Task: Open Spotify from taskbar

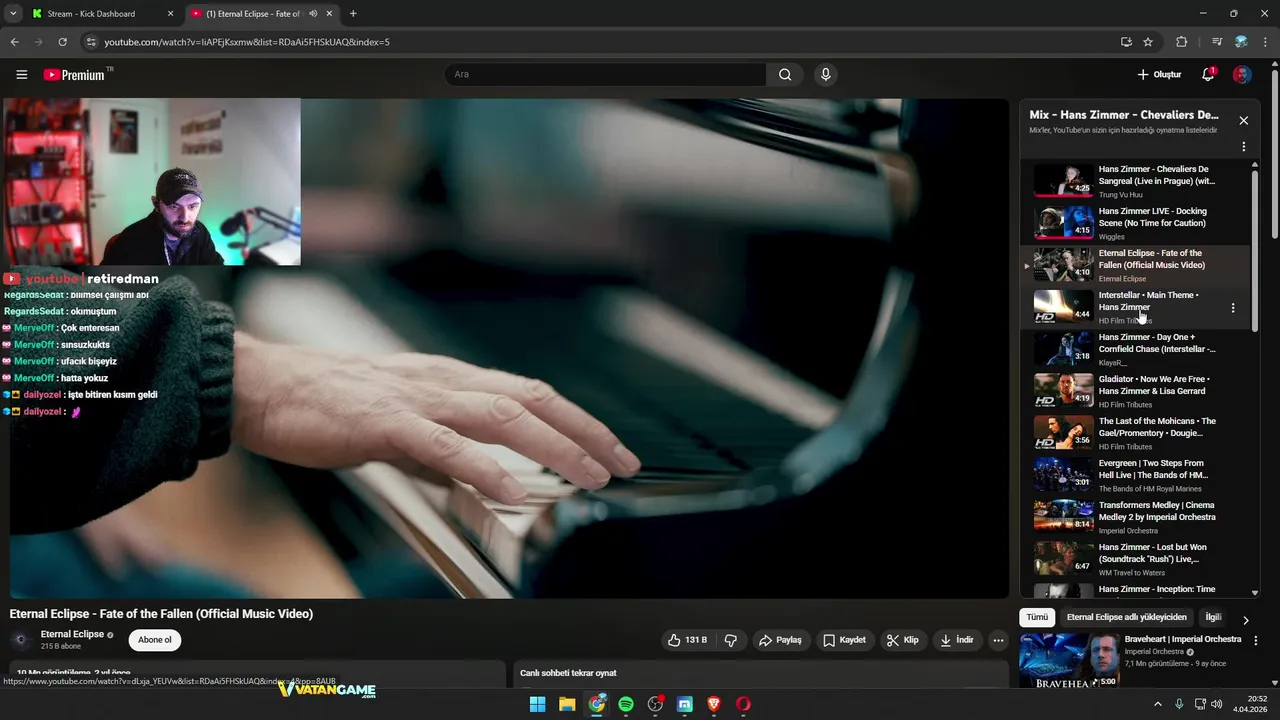Action: pos(626,704)
